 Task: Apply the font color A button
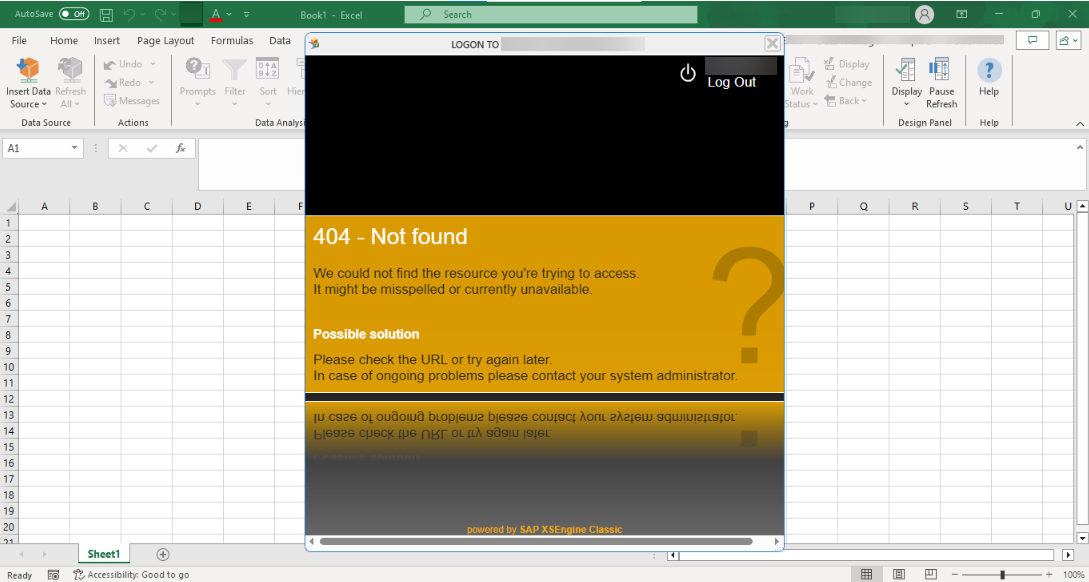(x=216, y=14)
